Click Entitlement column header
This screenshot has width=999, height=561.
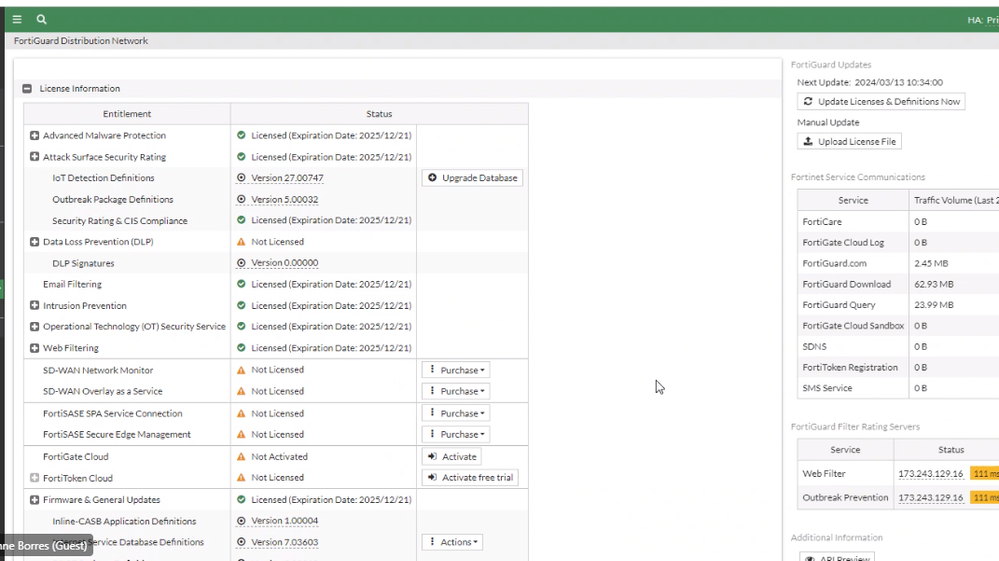coord(127,113)
